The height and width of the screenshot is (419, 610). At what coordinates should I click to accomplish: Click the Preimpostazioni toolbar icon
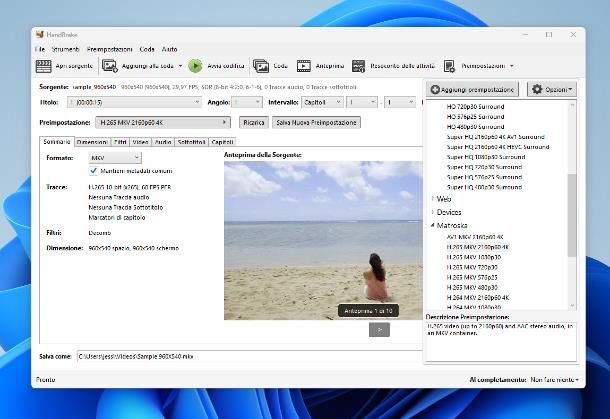pos(450,66)
